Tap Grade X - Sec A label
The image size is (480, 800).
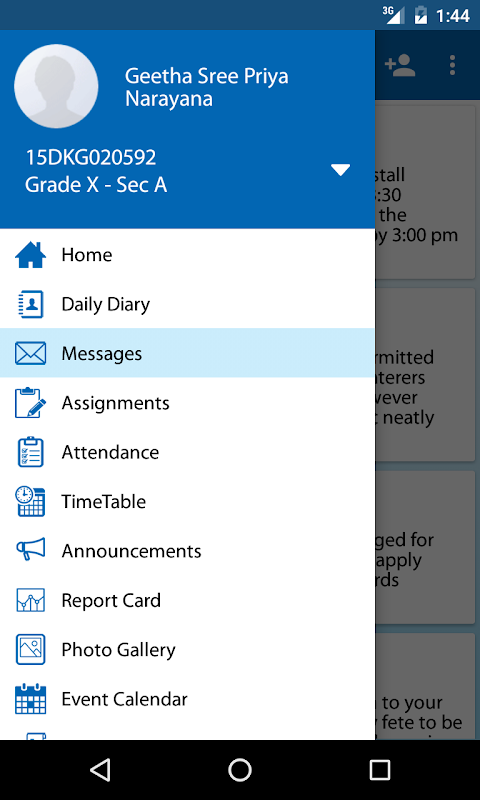(x=96, y=185)
